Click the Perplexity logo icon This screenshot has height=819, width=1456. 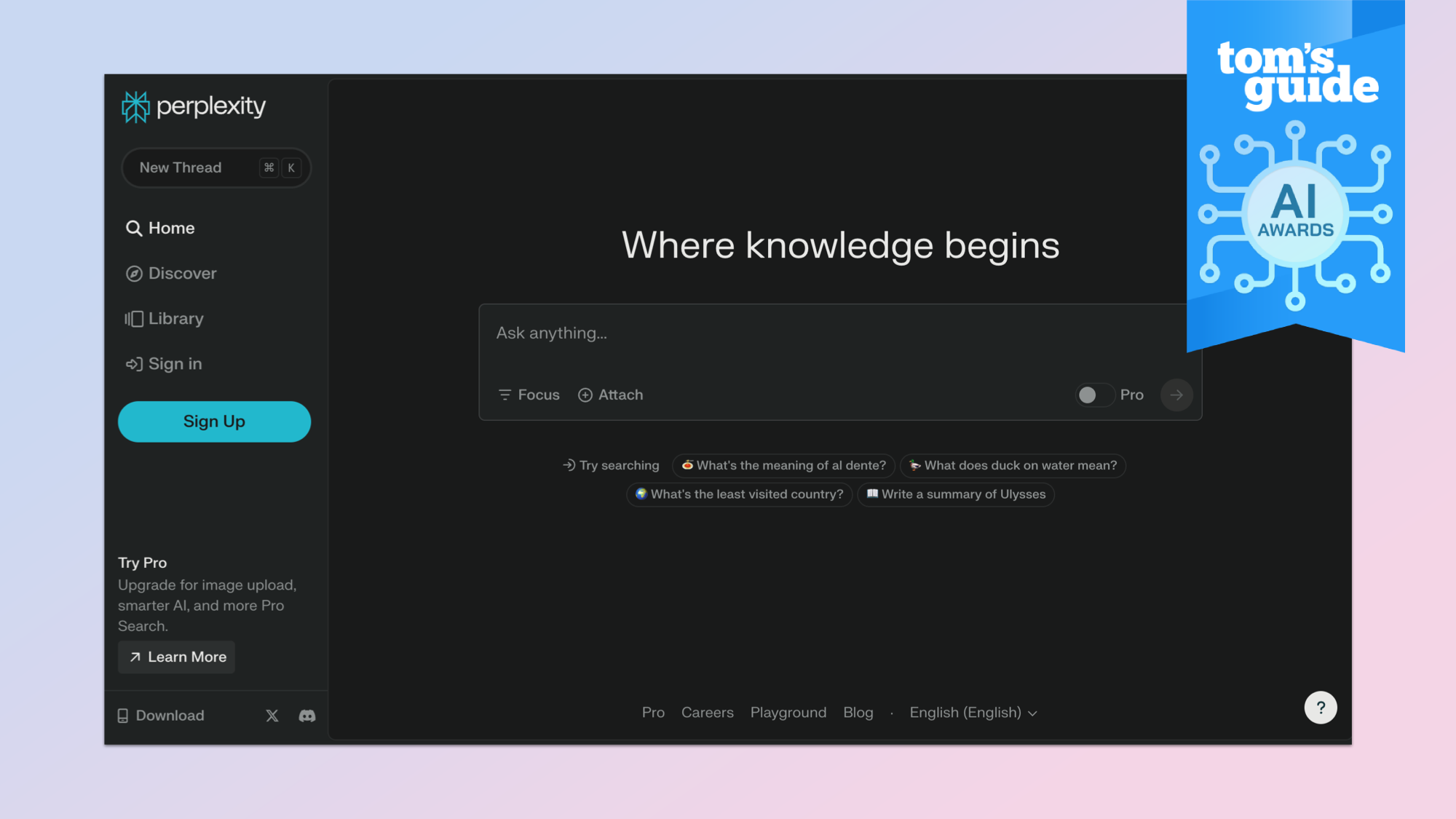pyautogui.click(x=135, y=107)
